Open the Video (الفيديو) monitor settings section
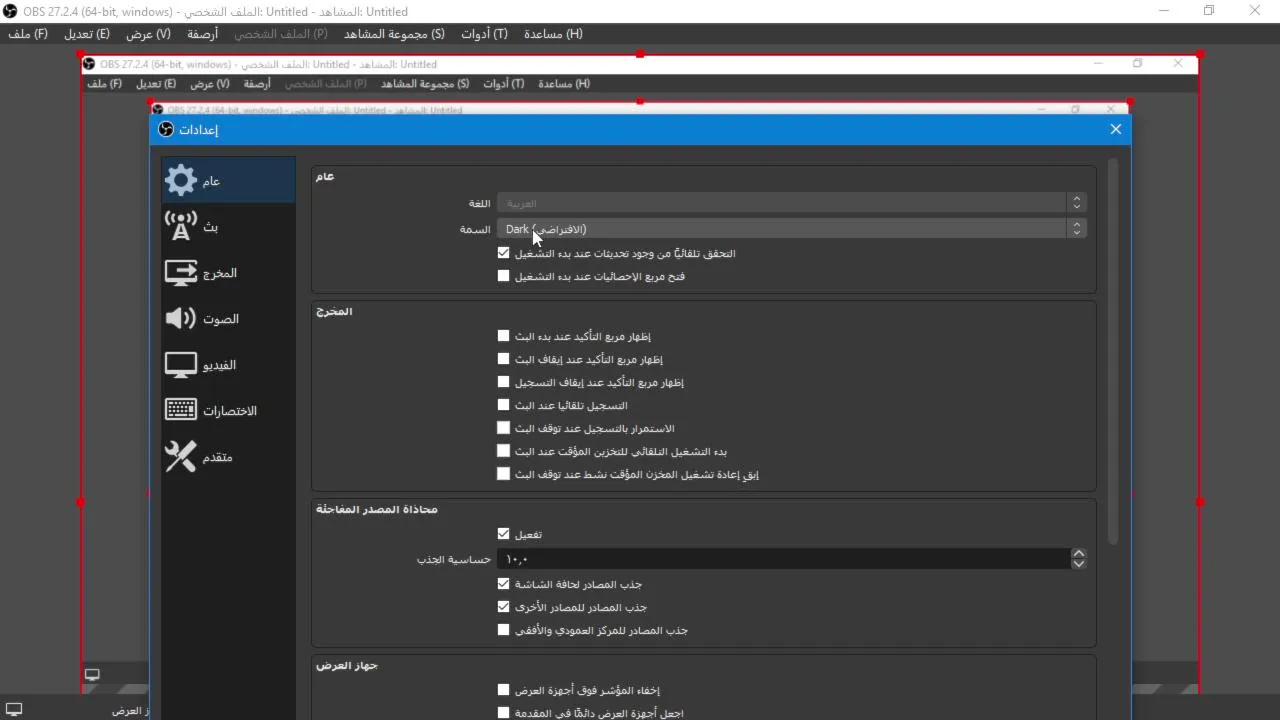1280x720 pixels. [x=229, y=365]
